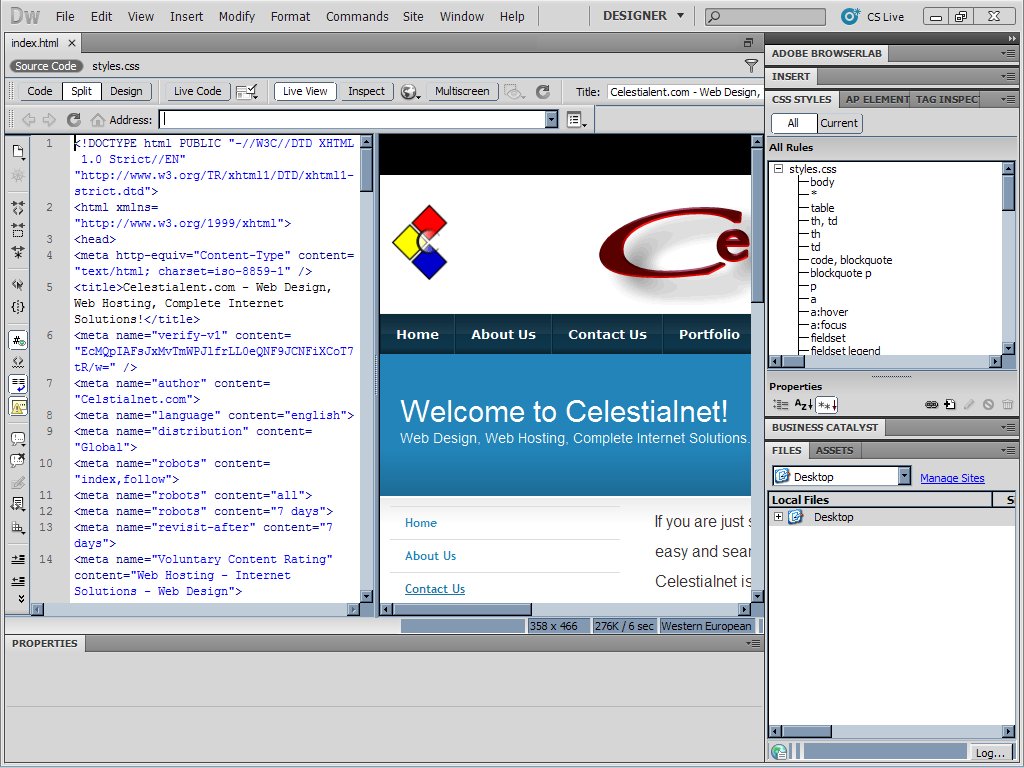Select Source Code related file

(46, 66)
